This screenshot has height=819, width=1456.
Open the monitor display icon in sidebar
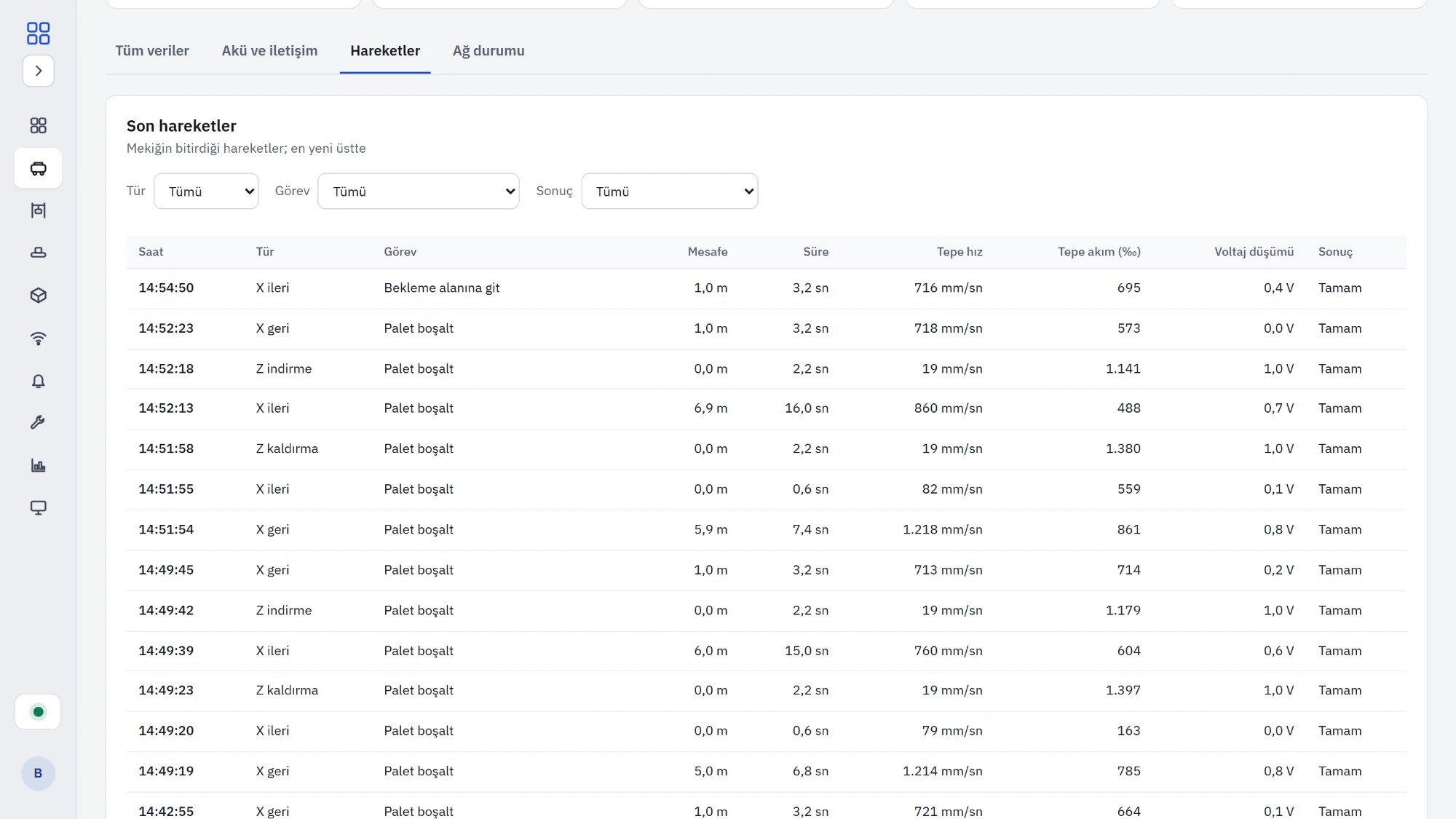tap(39, 507)
